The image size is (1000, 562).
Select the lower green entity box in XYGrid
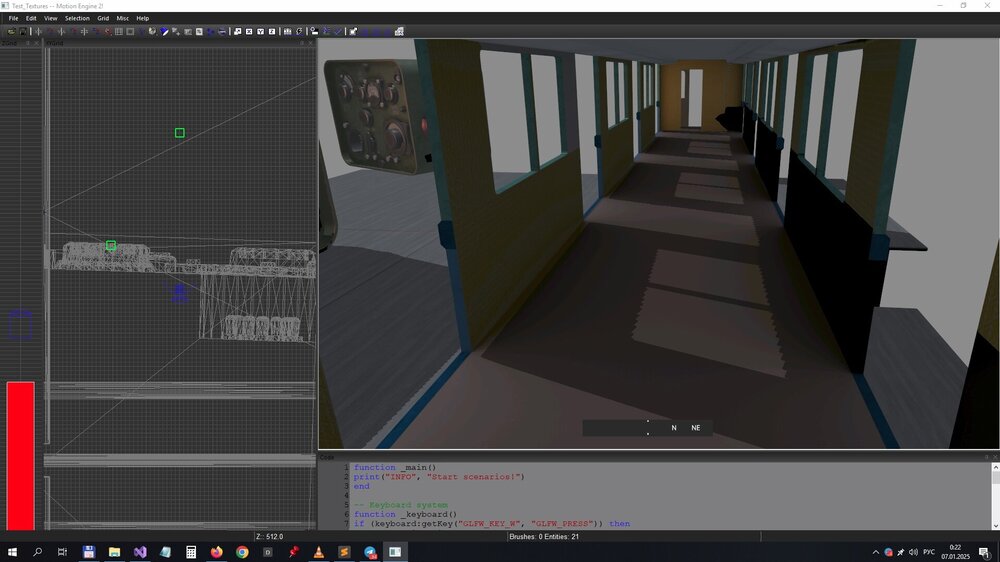111,245
